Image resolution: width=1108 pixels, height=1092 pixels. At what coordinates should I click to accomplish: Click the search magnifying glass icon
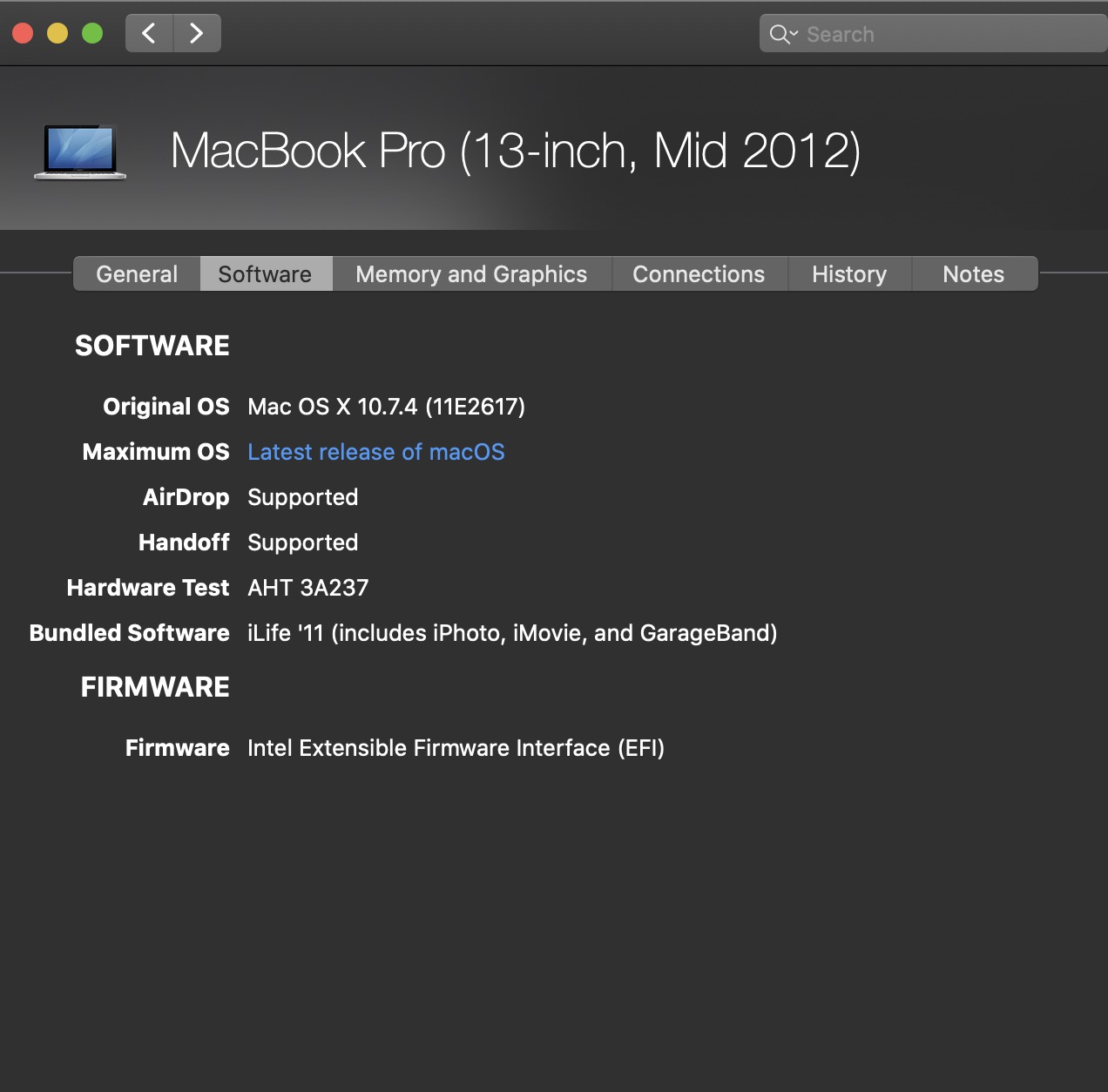[x=779, y=34]
